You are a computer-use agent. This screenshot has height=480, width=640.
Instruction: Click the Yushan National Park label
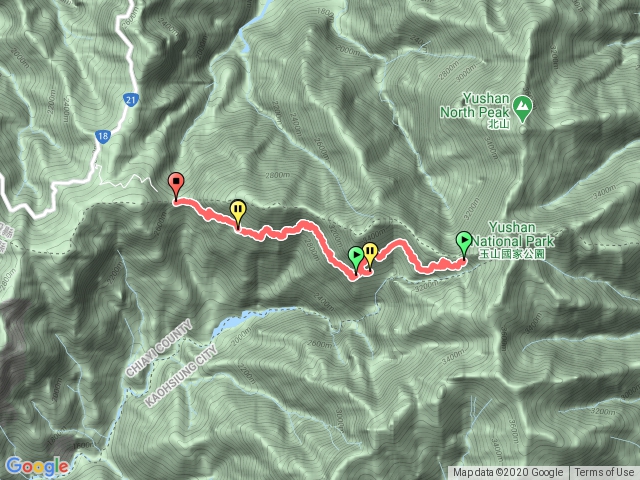(513, 234)
